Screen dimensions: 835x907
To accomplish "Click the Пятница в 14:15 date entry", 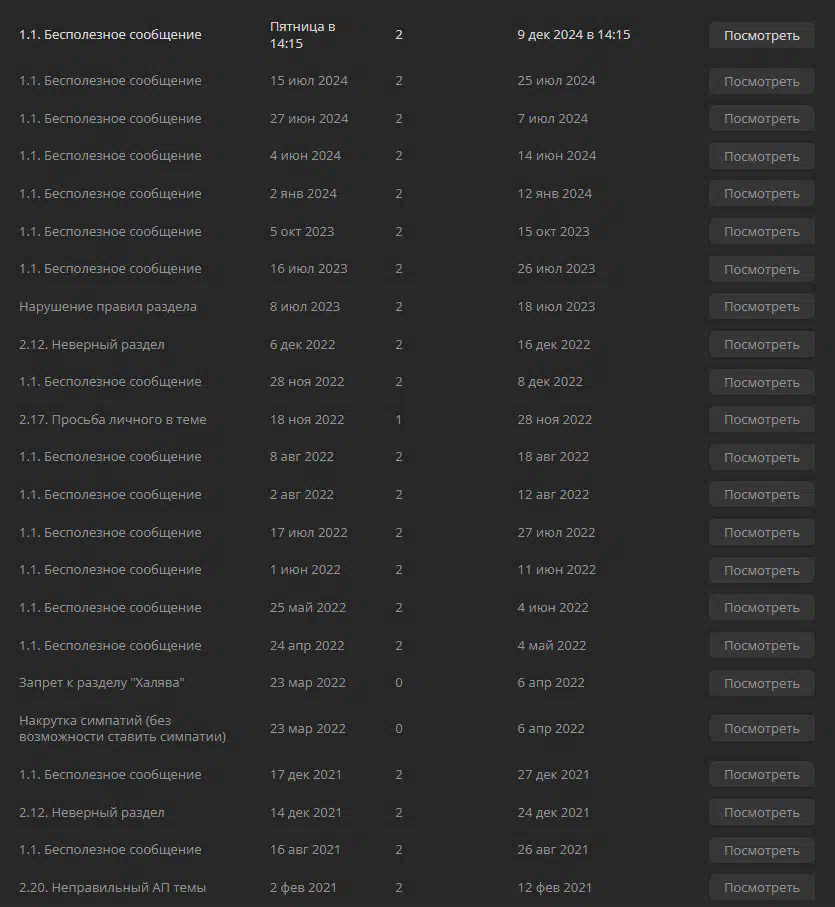I will [302, 35].
